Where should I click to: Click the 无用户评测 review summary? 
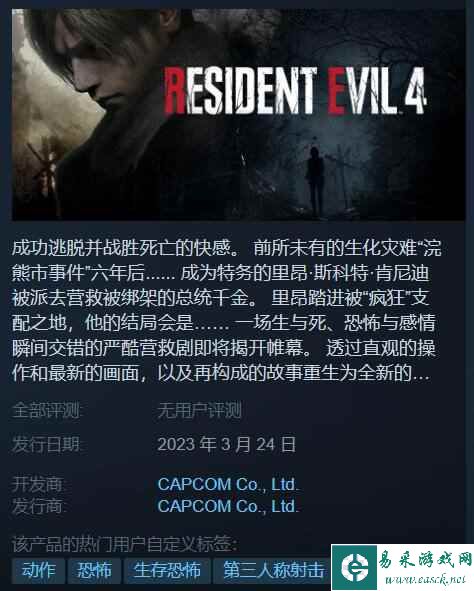point(199,410)
